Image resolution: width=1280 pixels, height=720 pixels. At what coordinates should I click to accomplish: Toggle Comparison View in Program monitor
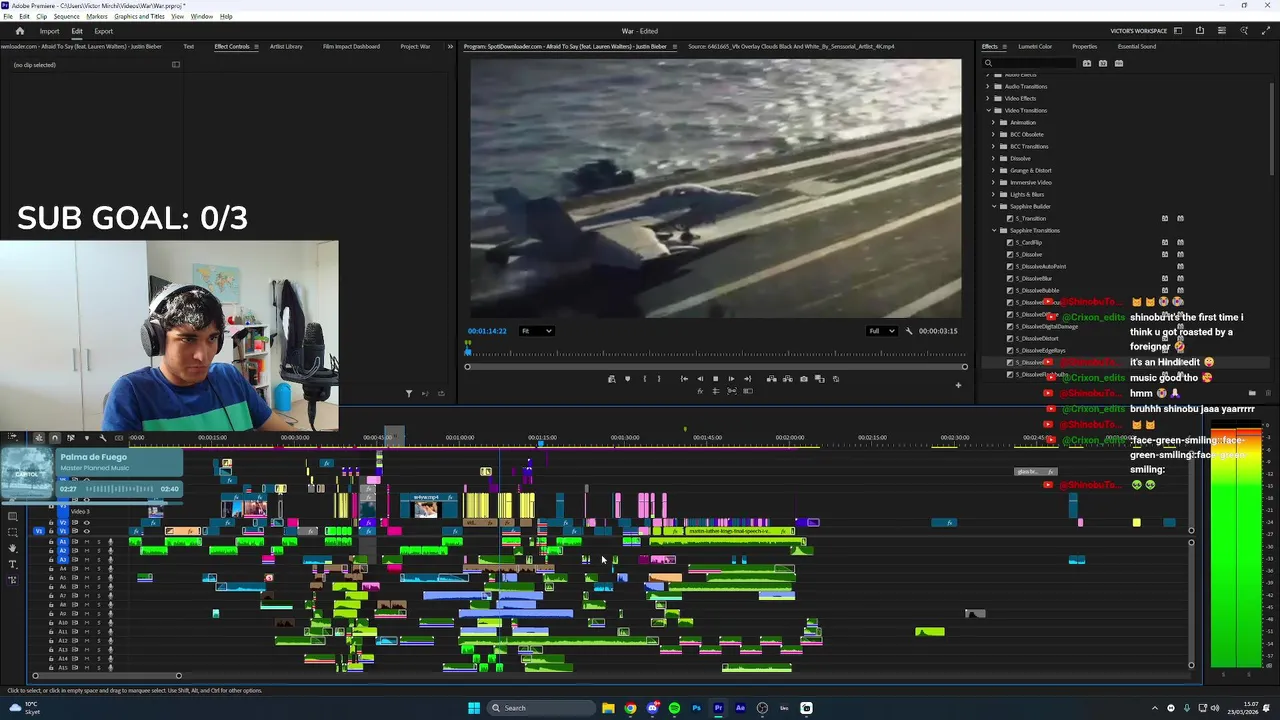(820, 379)
